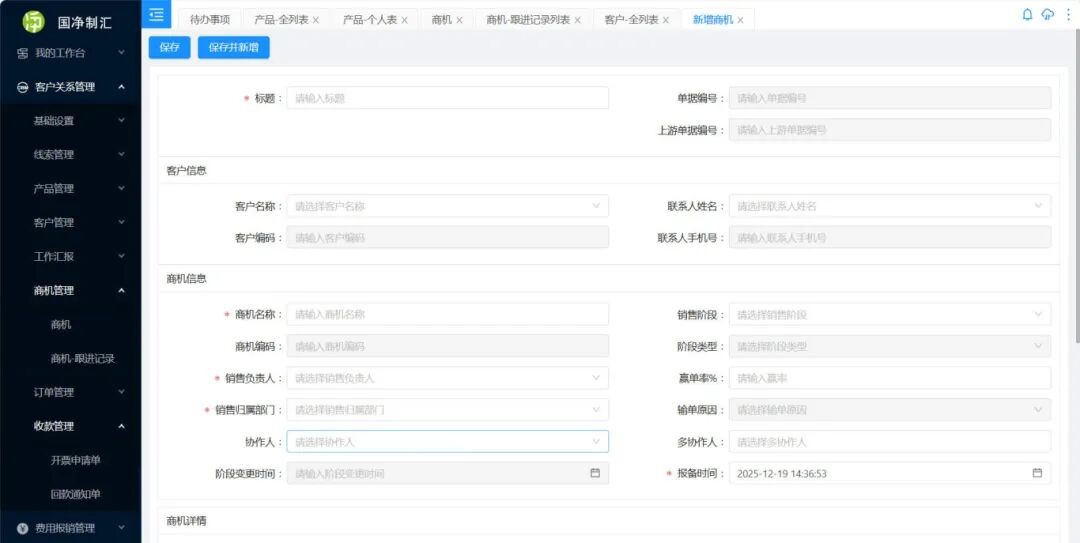
Task: Close the 产品-全列表 tab
Action: pos(316,20)
